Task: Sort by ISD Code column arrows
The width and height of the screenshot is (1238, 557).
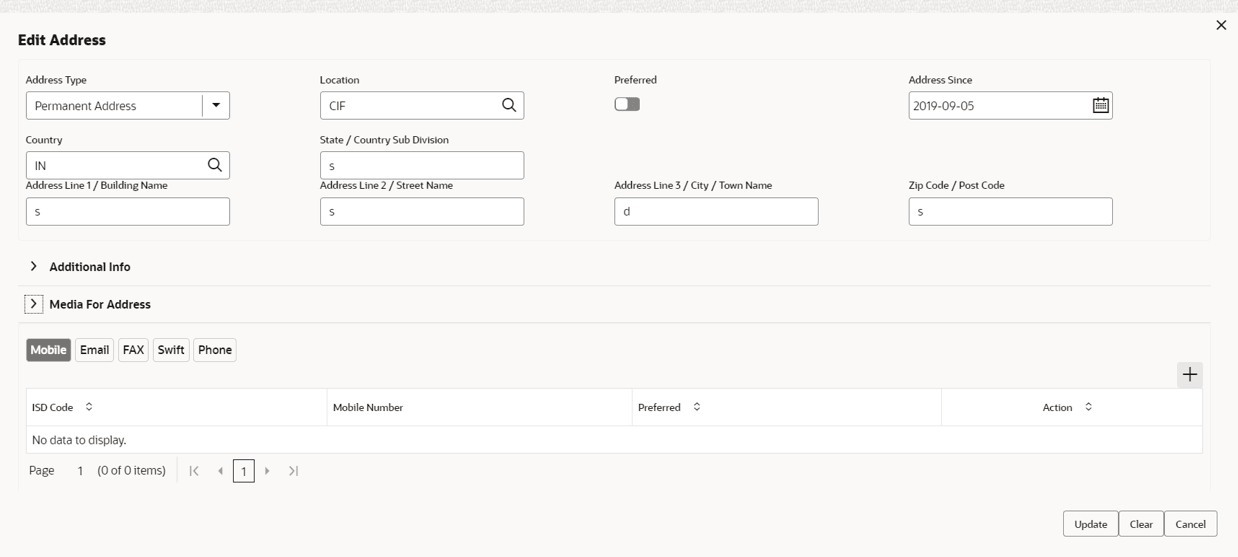Action: coord(89,407)
